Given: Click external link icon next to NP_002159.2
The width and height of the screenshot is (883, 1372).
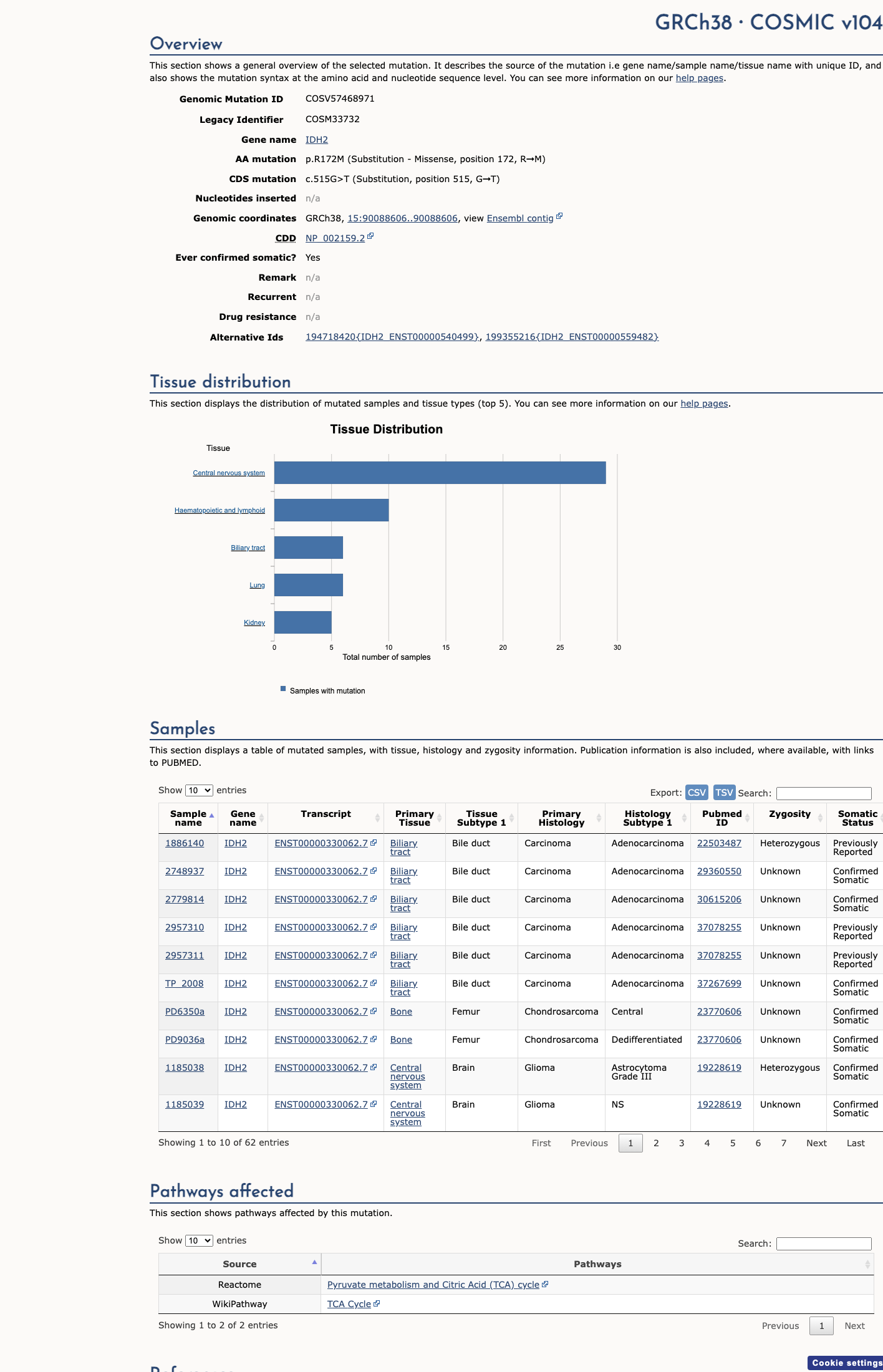Looking at the screenshot, I should (x=370, y=236).
